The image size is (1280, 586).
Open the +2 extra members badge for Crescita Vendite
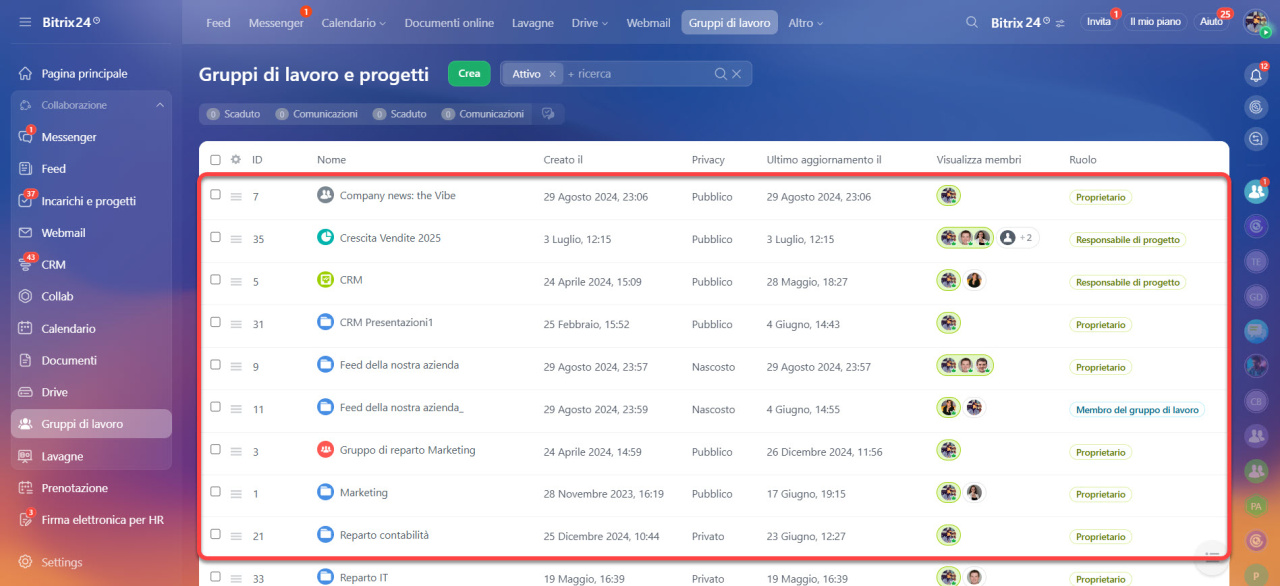click(x=1017, y=238)
